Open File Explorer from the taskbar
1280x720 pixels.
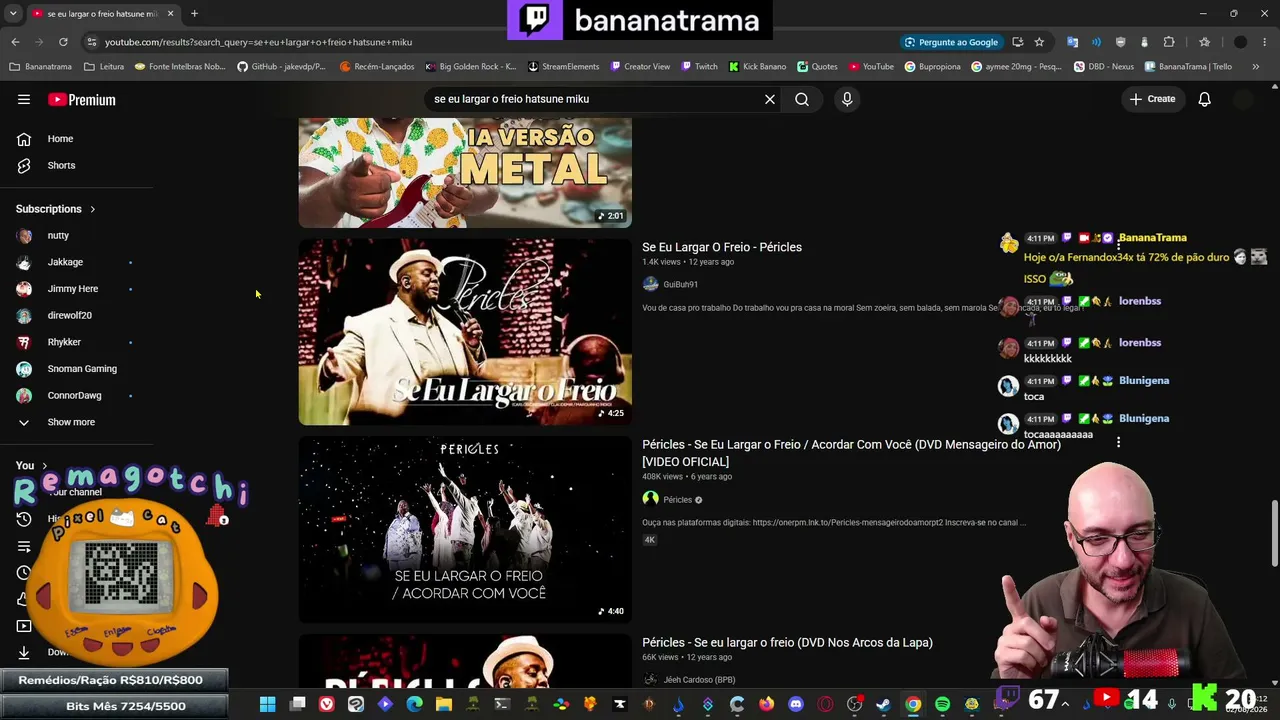[443, 704]
